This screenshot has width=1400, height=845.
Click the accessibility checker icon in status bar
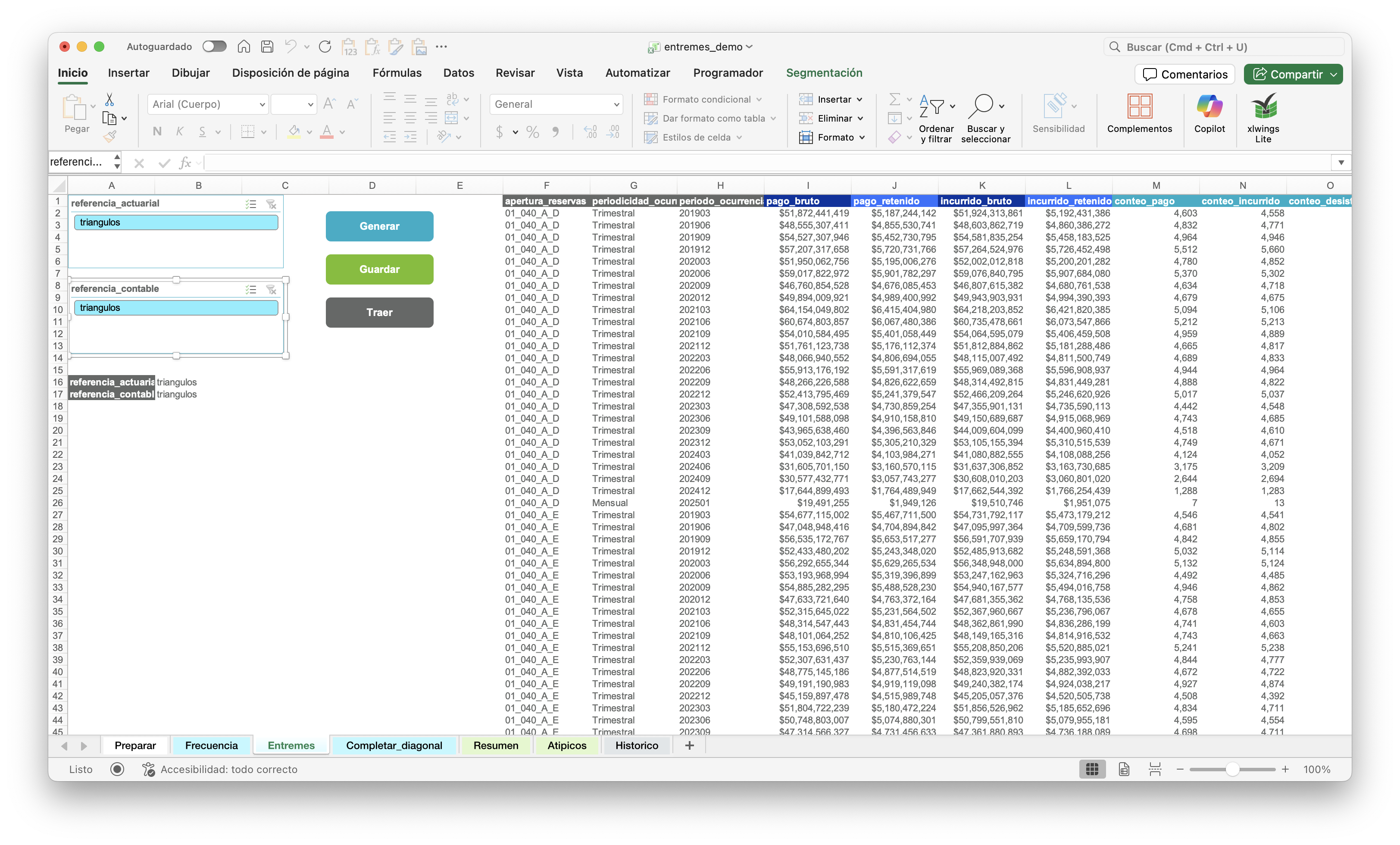point(148,769)
